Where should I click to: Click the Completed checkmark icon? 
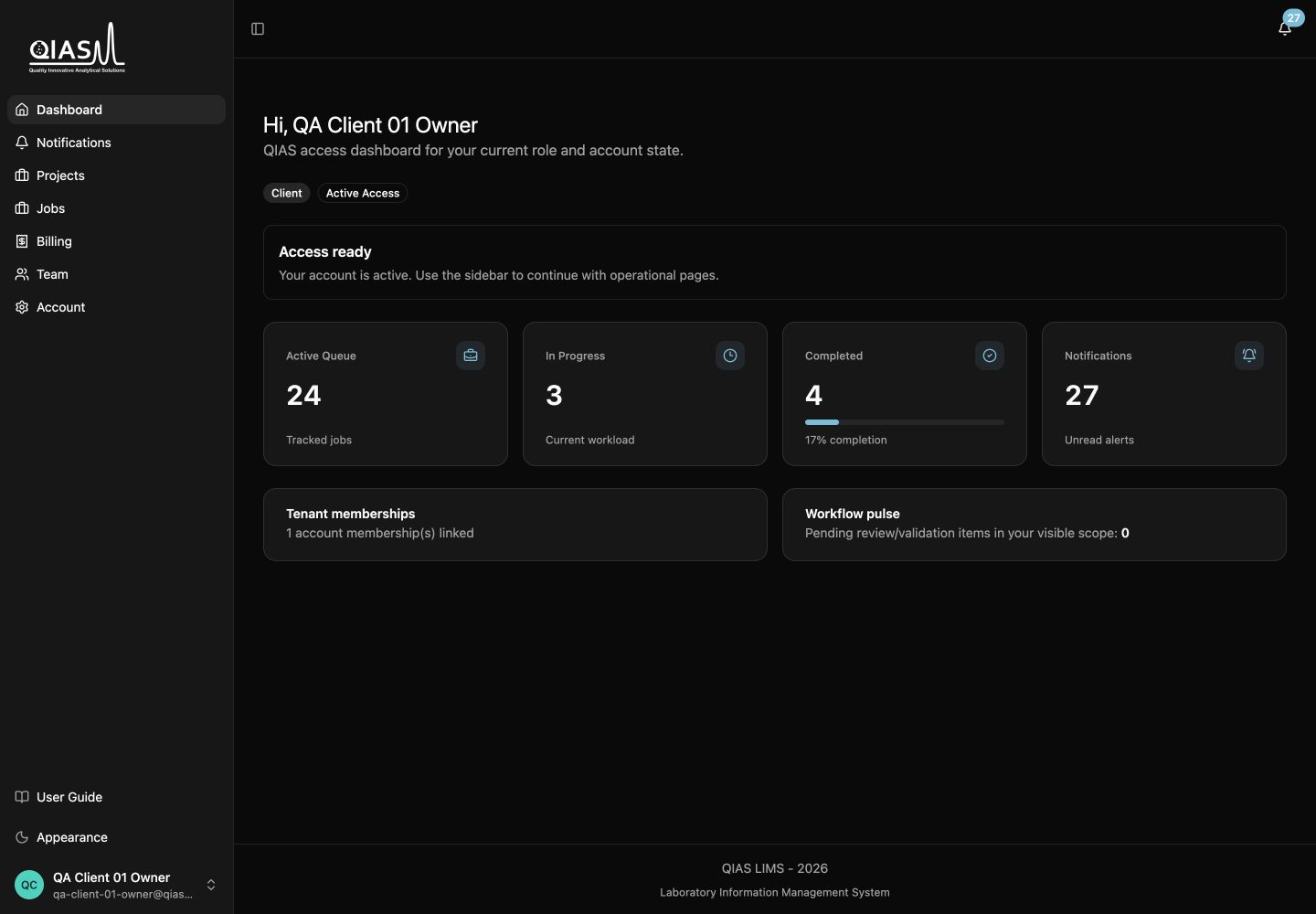pos(990,356)
